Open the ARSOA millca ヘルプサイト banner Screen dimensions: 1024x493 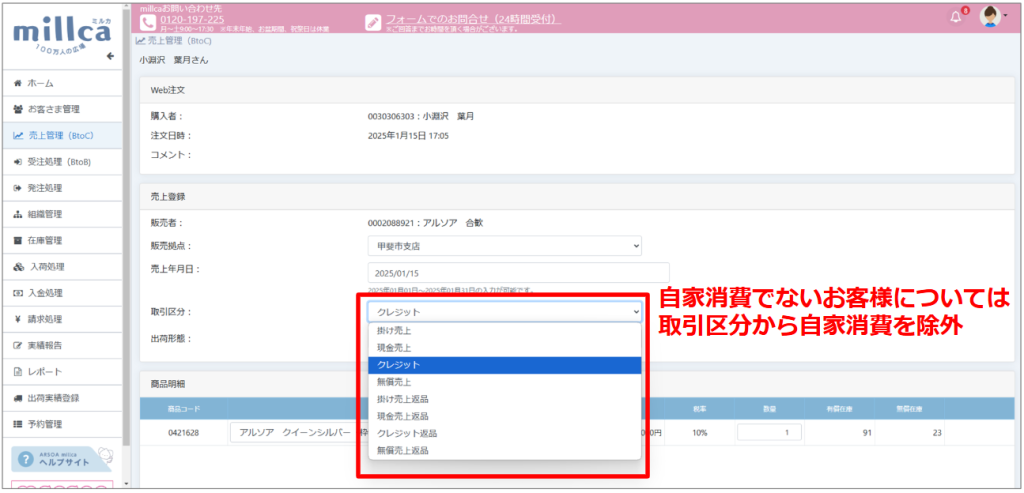[61, 459]
